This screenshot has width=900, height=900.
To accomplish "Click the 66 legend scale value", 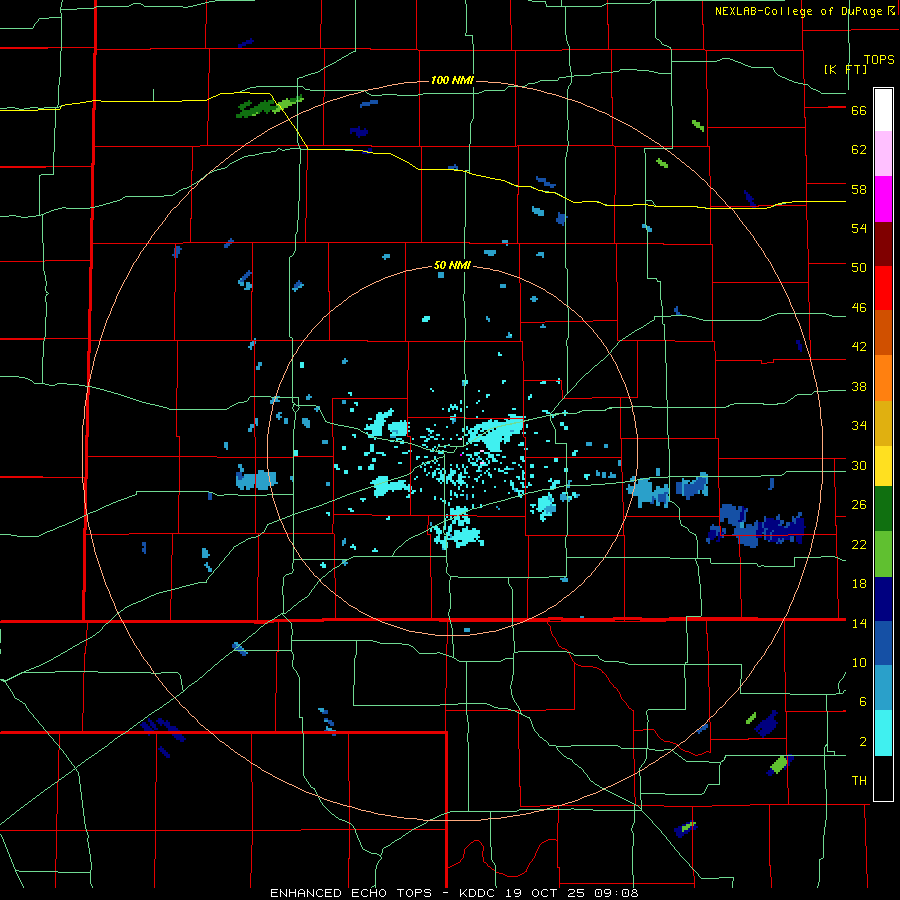I will (859, 111).
